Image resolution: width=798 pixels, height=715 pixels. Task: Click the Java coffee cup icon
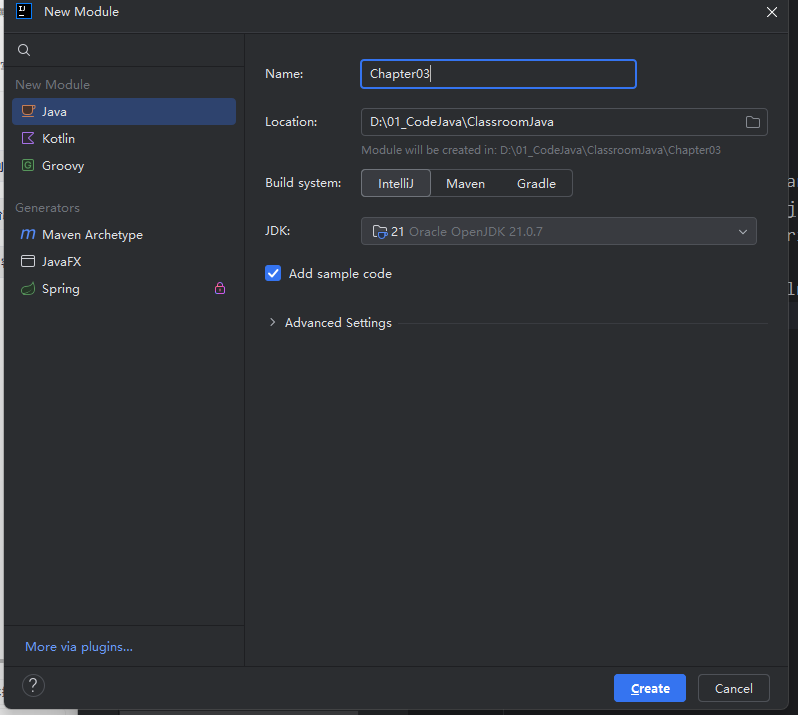[x=28, y=111]
